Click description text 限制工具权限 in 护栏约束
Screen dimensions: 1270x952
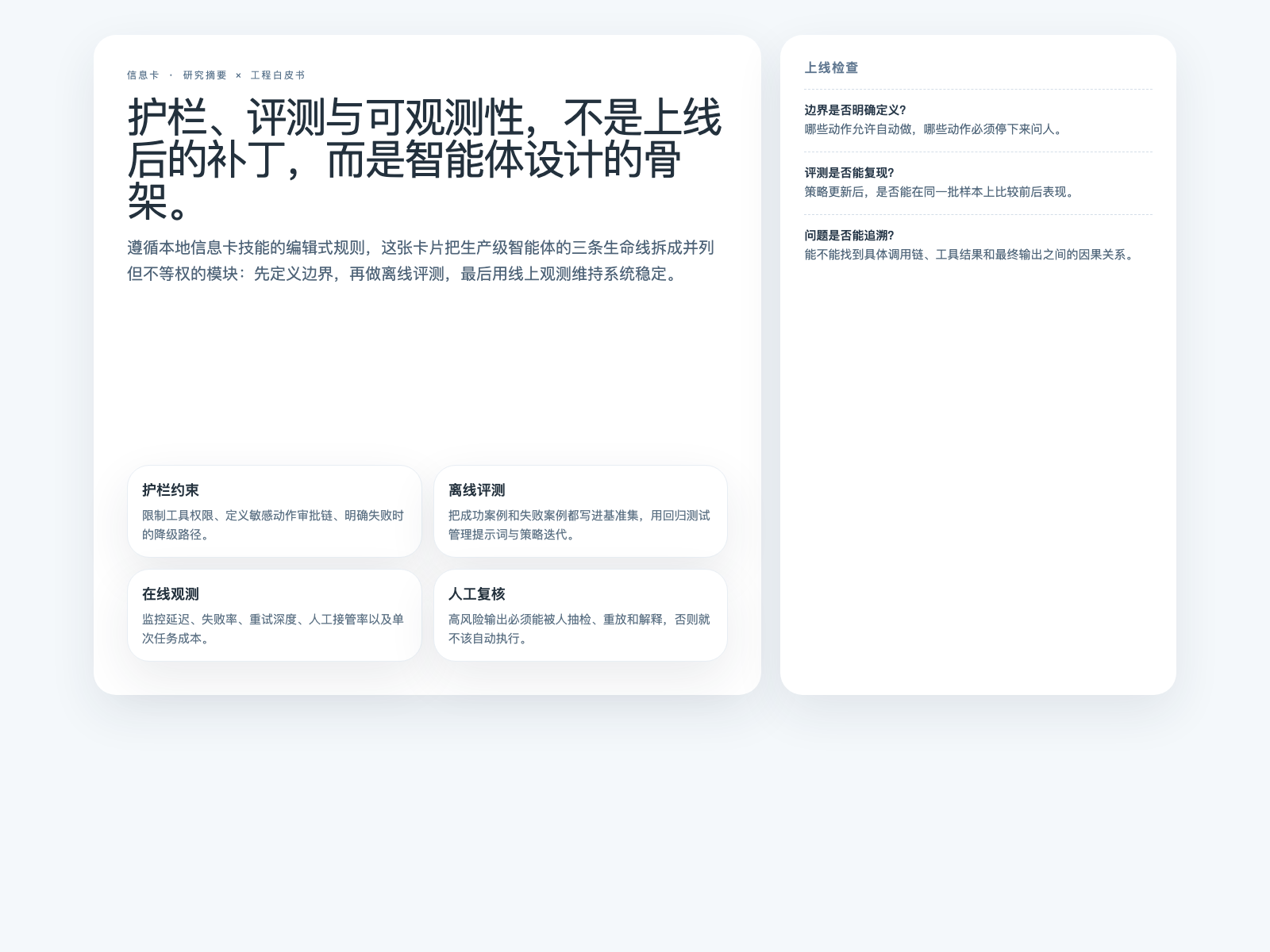(273, 525)
